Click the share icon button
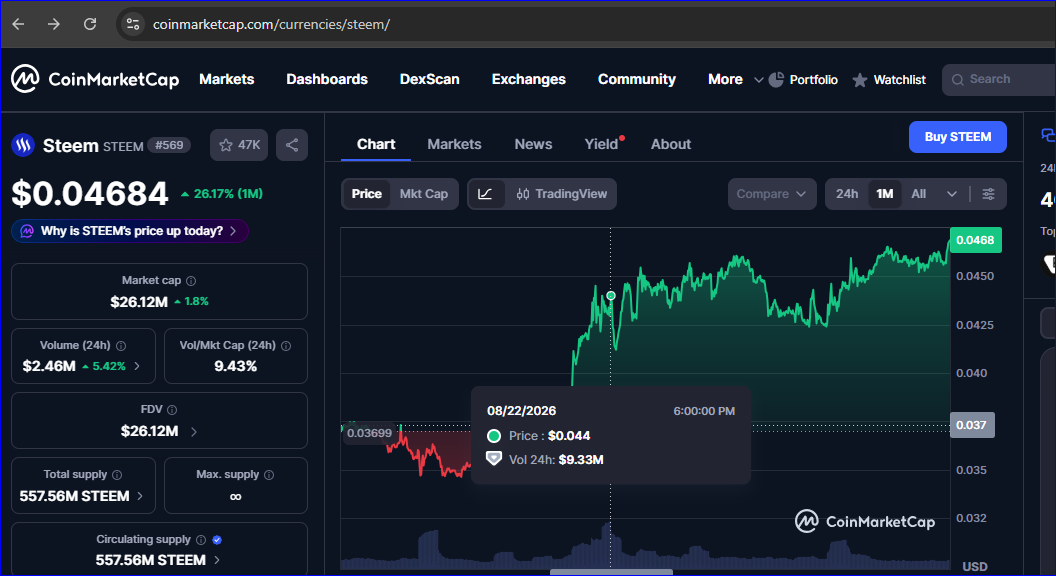This screenshot has height=576, width=1056. (x=292, y=145)
